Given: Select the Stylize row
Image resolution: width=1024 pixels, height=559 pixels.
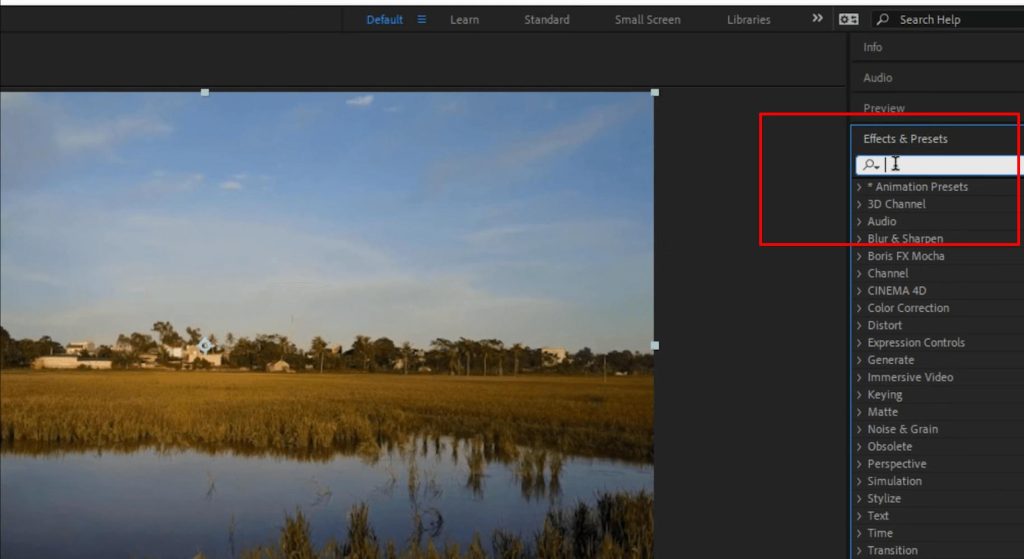Looking at the screenshot, I should [939, 498].
